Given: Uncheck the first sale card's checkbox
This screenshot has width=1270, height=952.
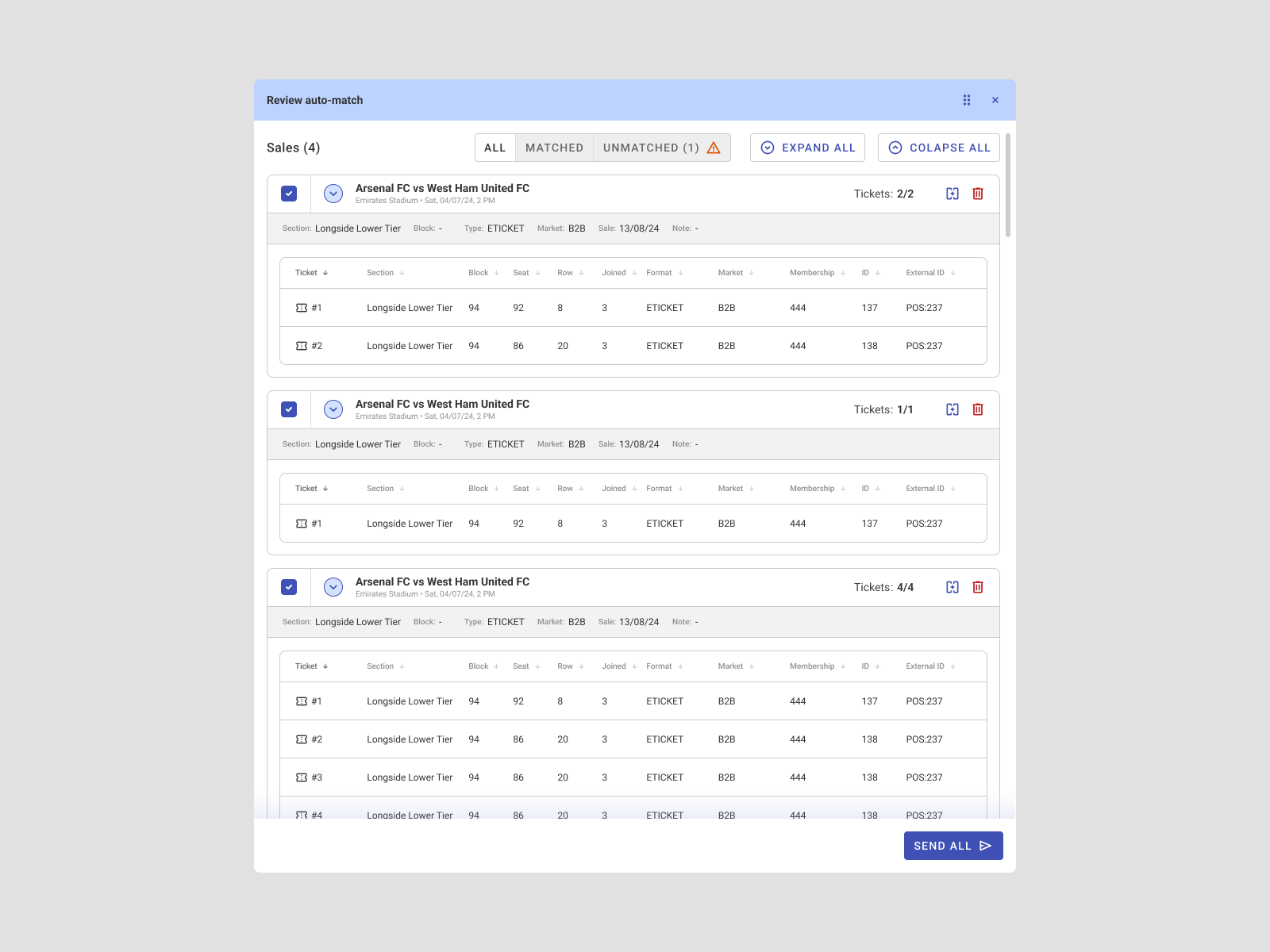Looking at the screenshot, I should click(x=289, y=193).
